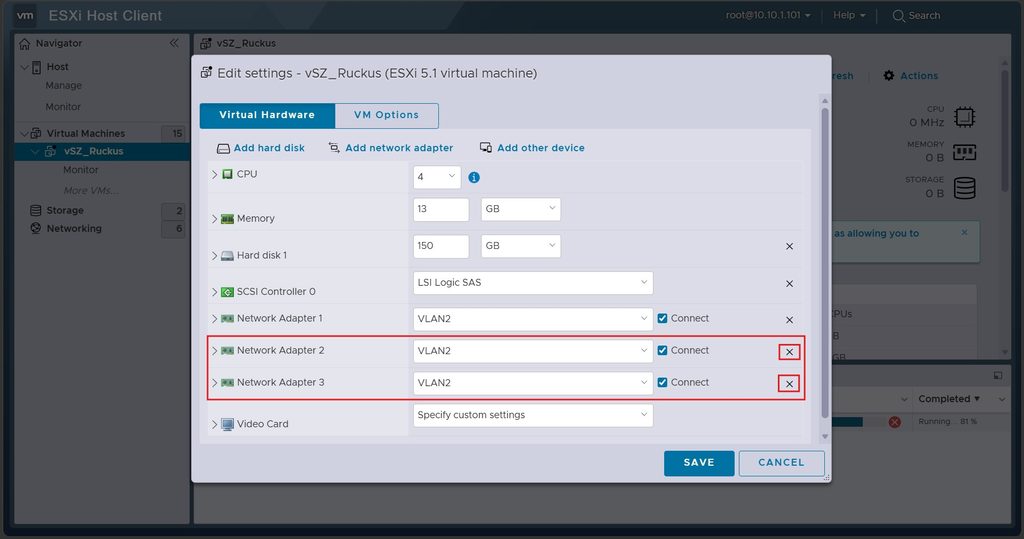Open Network Adapter 1 VLAN2 dropdown
Viewport: 1024px width, 539px height.
pos(533,319)
